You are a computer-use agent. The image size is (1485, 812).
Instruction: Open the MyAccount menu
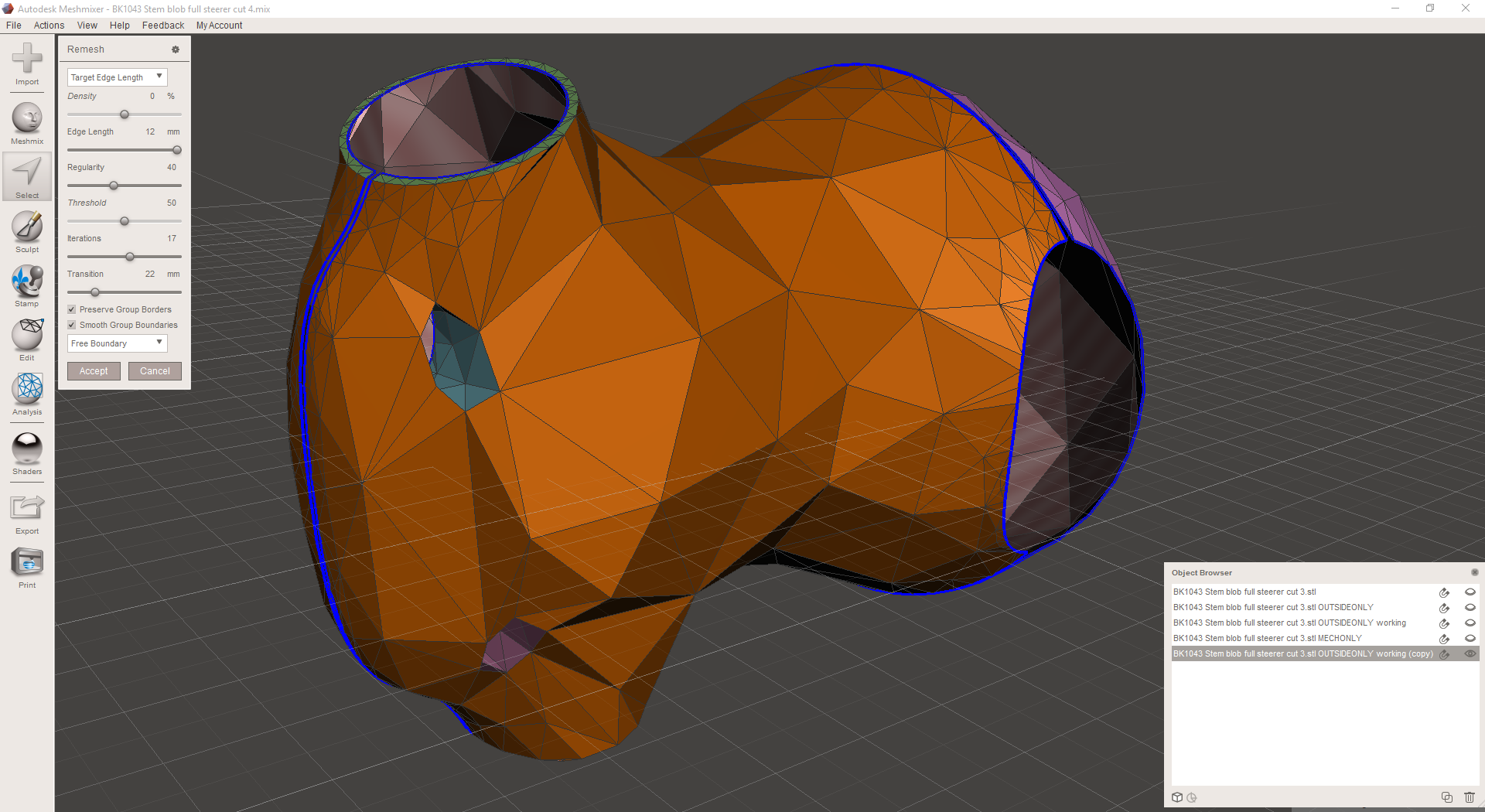tap(219, 26)
